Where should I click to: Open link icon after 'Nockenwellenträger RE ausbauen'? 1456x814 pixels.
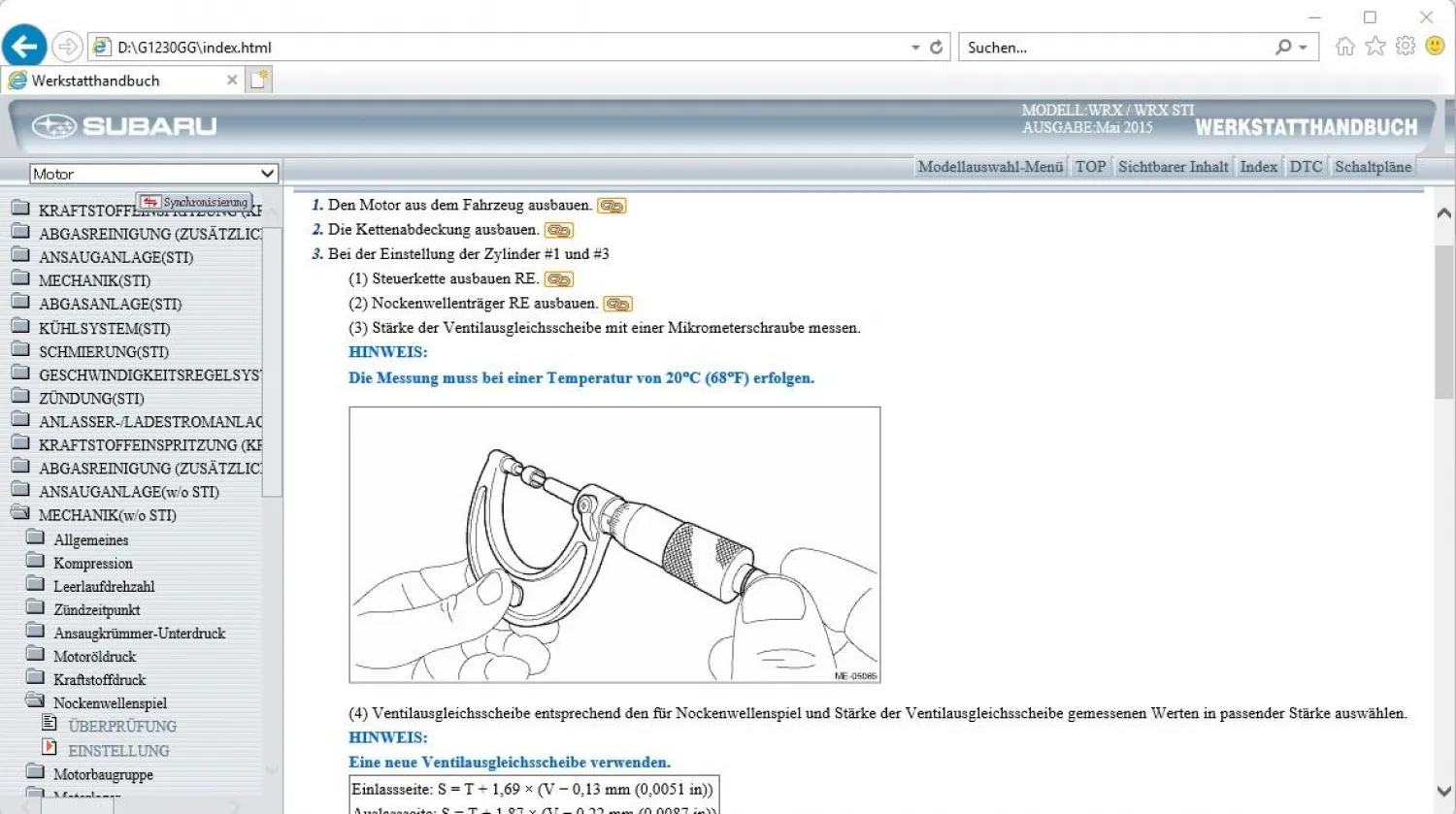point(617,304)
